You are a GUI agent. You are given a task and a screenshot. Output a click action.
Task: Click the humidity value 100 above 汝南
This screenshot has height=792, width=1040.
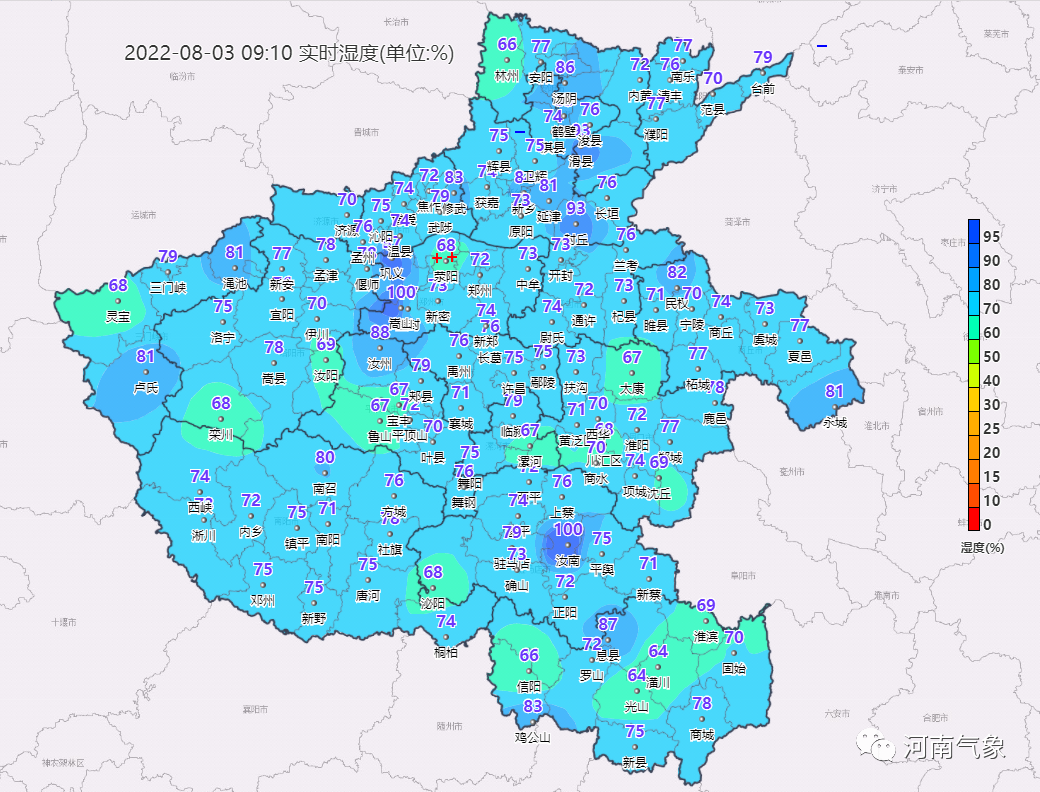(x=568, y=529)
